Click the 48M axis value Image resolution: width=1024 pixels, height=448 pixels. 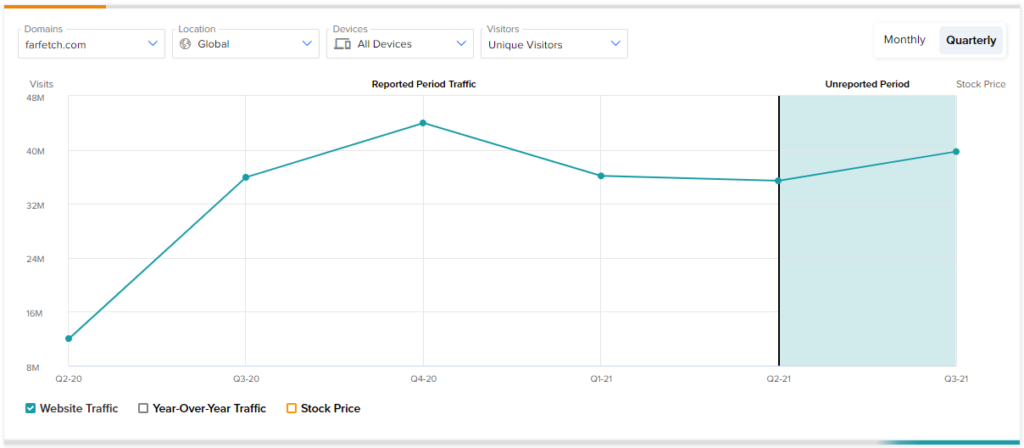(x=35, y=97)
